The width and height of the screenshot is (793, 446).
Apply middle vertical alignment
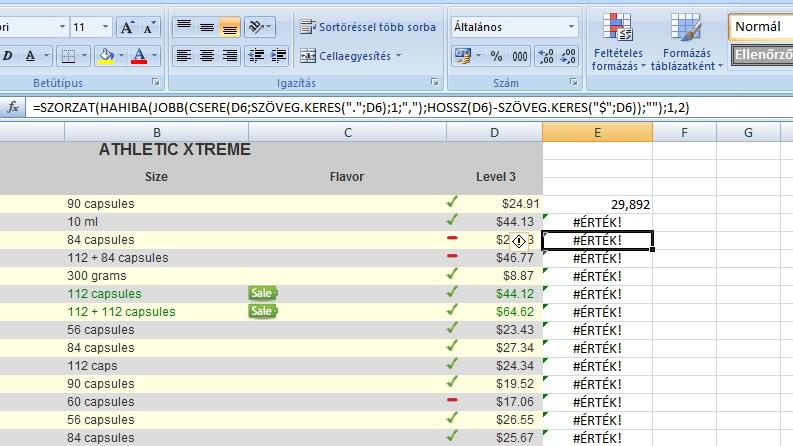pyautogui.click(x=206, y=27)
